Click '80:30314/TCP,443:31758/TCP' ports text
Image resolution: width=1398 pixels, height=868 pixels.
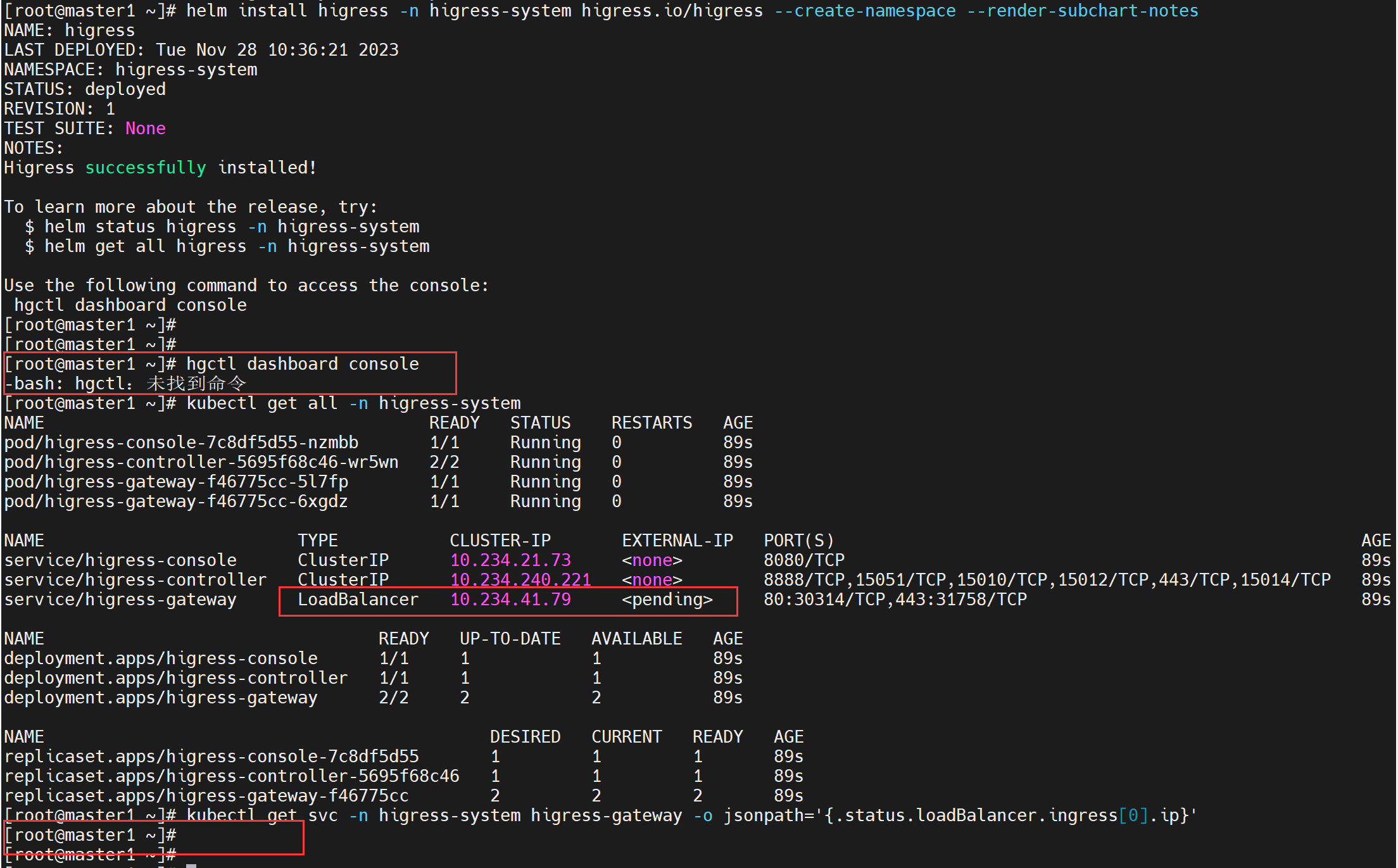(895, 600)
